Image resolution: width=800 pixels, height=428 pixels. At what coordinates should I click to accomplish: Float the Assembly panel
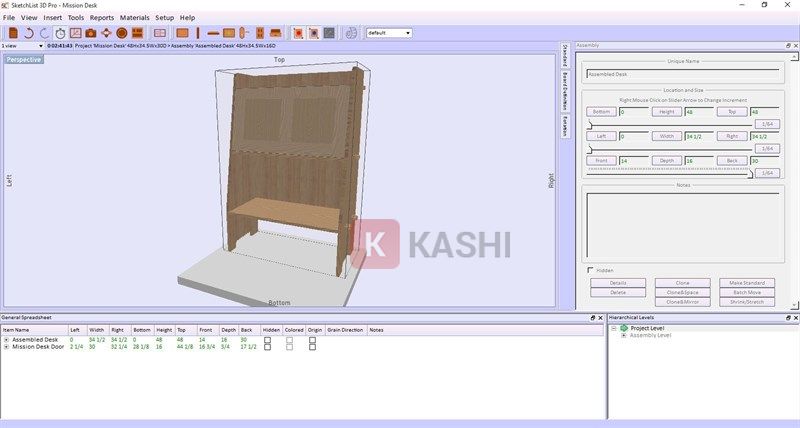[788, 45]
